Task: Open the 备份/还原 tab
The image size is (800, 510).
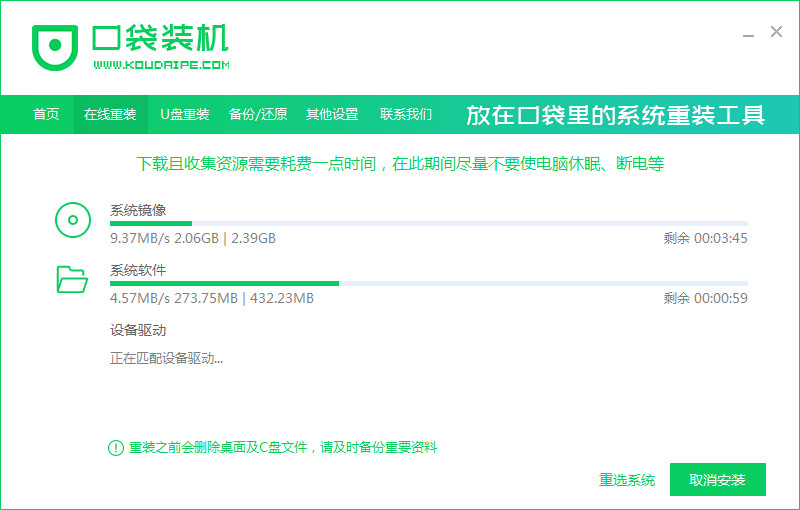Action: pyautogui.click(x=258, y=114)
